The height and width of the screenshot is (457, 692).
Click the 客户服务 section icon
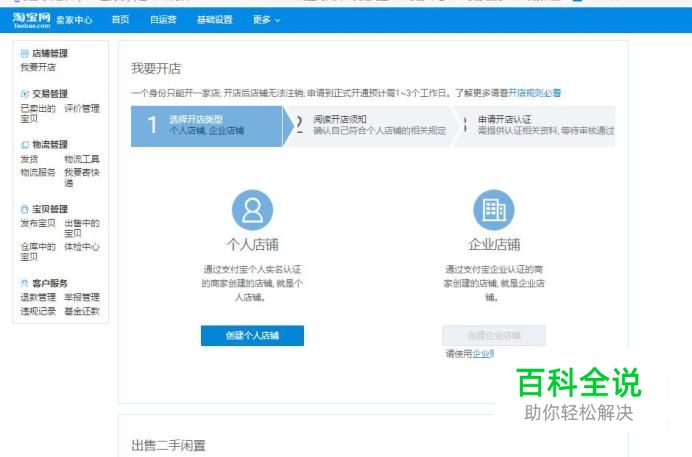[25, 283]
